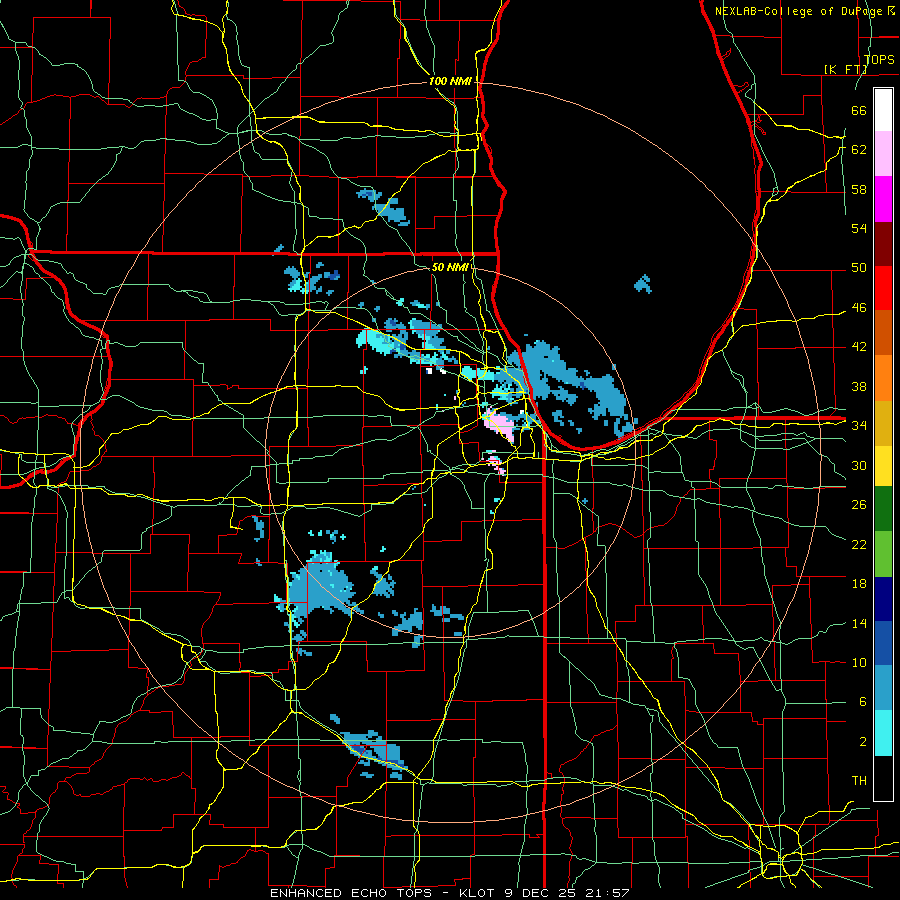Click the legend value 34
Image resolution: width=900 pixels, height=900 pixels.
859,426
